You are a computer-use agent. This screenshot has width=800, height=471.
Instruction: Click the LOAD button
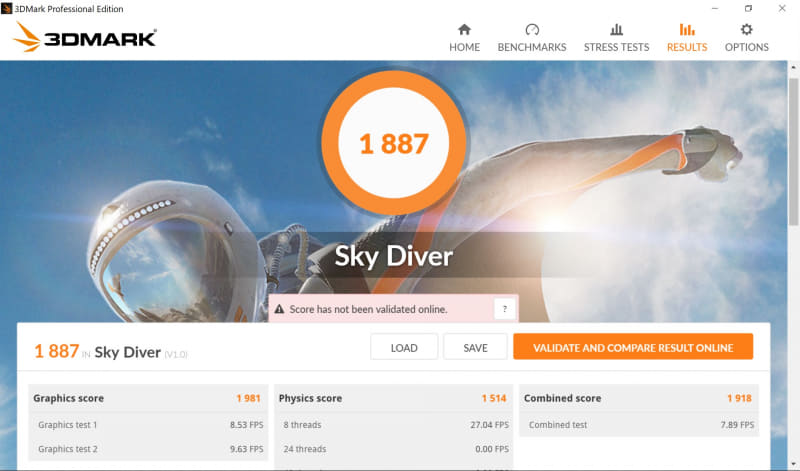click(404, 348)
